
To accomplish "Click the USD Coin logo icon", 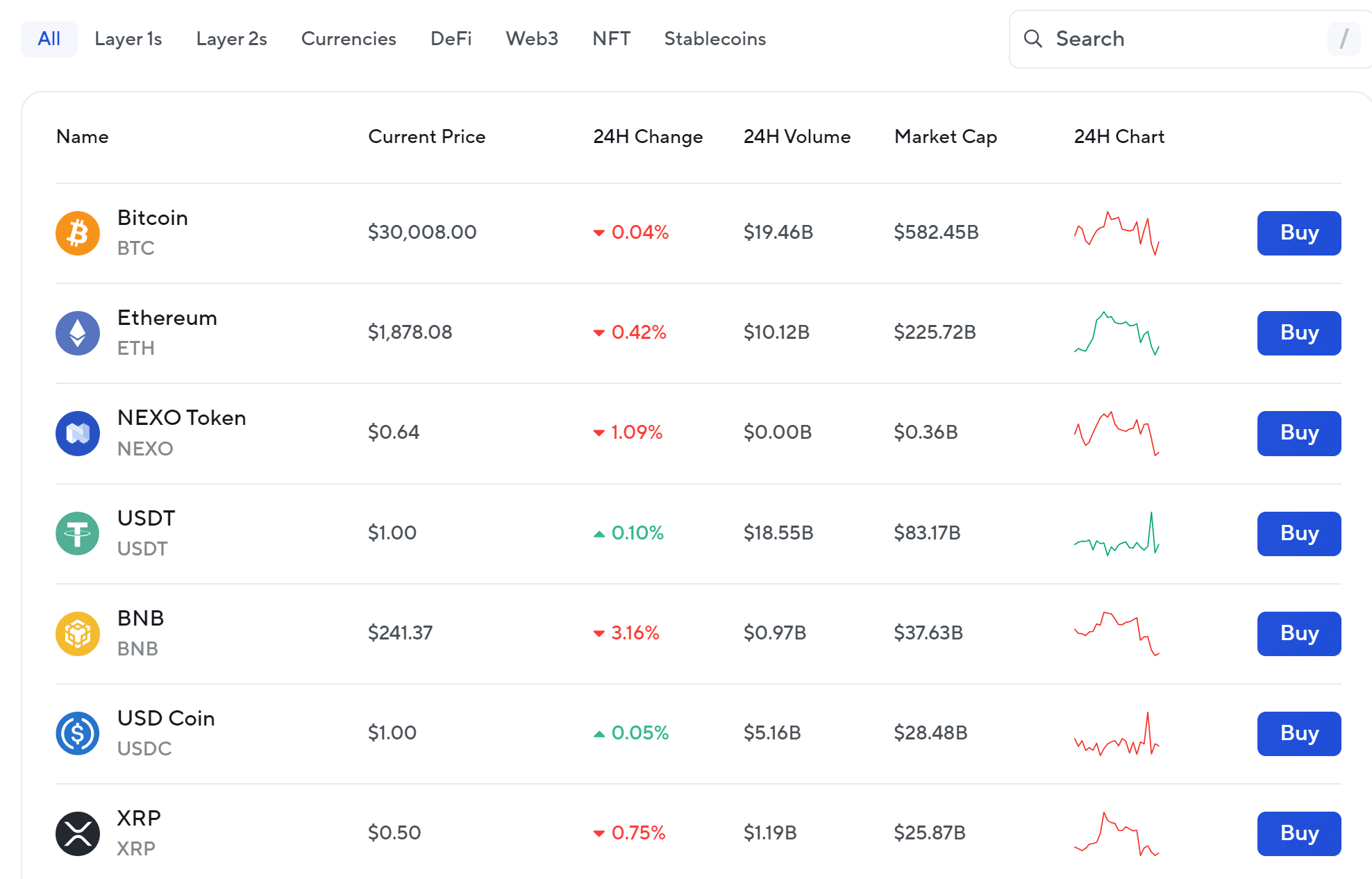I will [x=78, y=733].
